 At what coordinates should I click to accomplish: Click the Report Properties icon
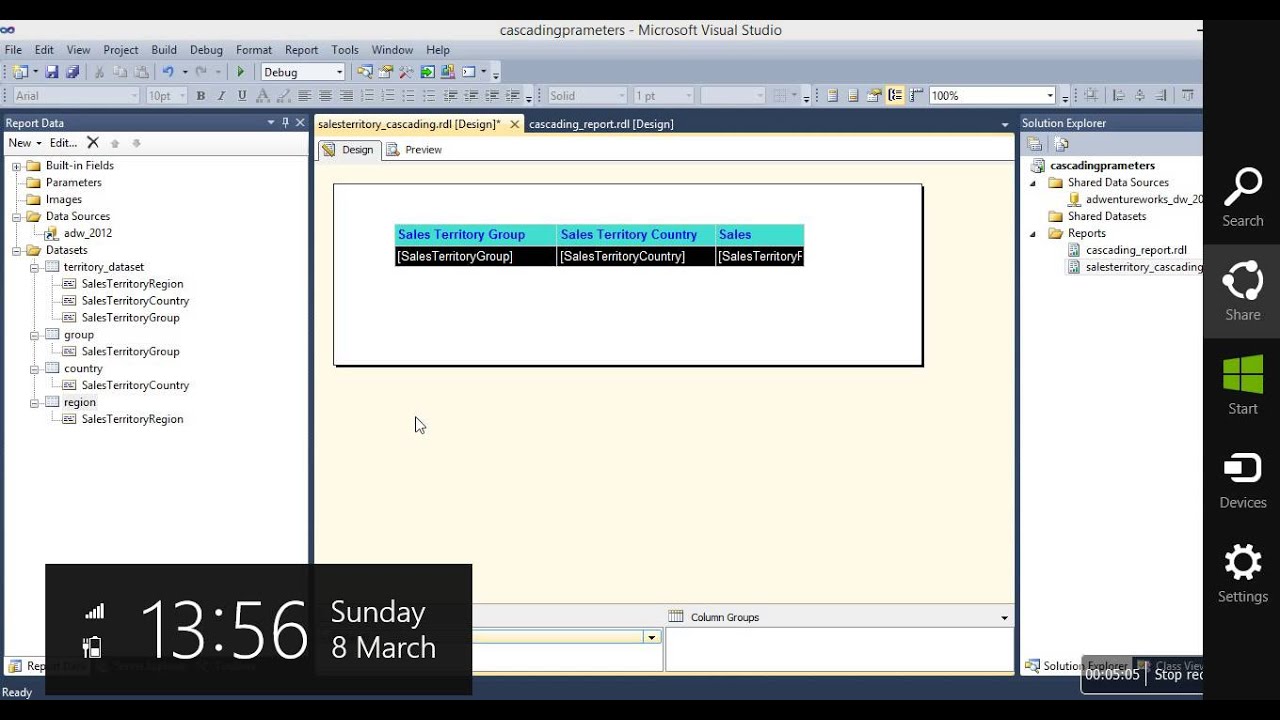click(x=874, y=96)
